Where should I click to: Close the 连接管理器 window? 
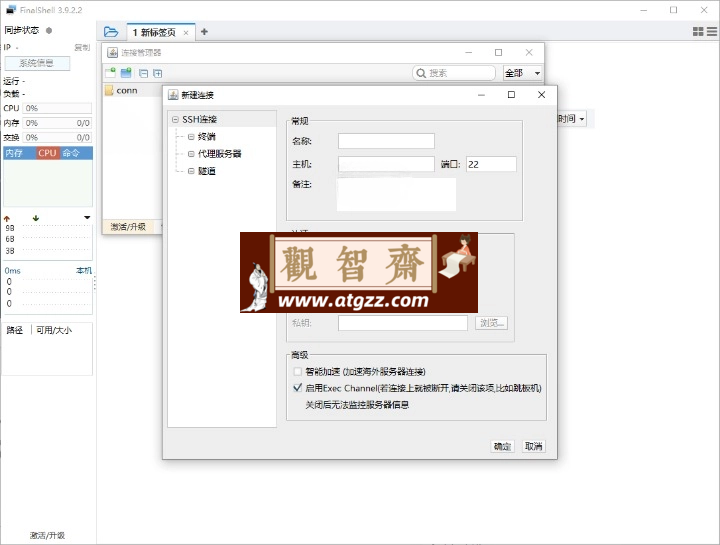click(x=529, y=52)
